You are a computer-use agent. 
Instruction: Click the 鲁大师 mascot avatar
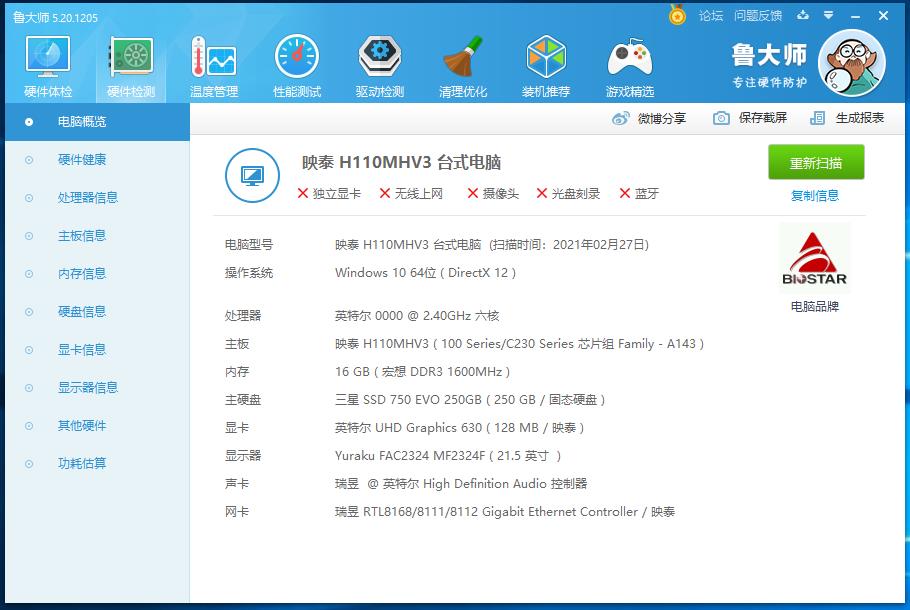(x=851, y=63)
